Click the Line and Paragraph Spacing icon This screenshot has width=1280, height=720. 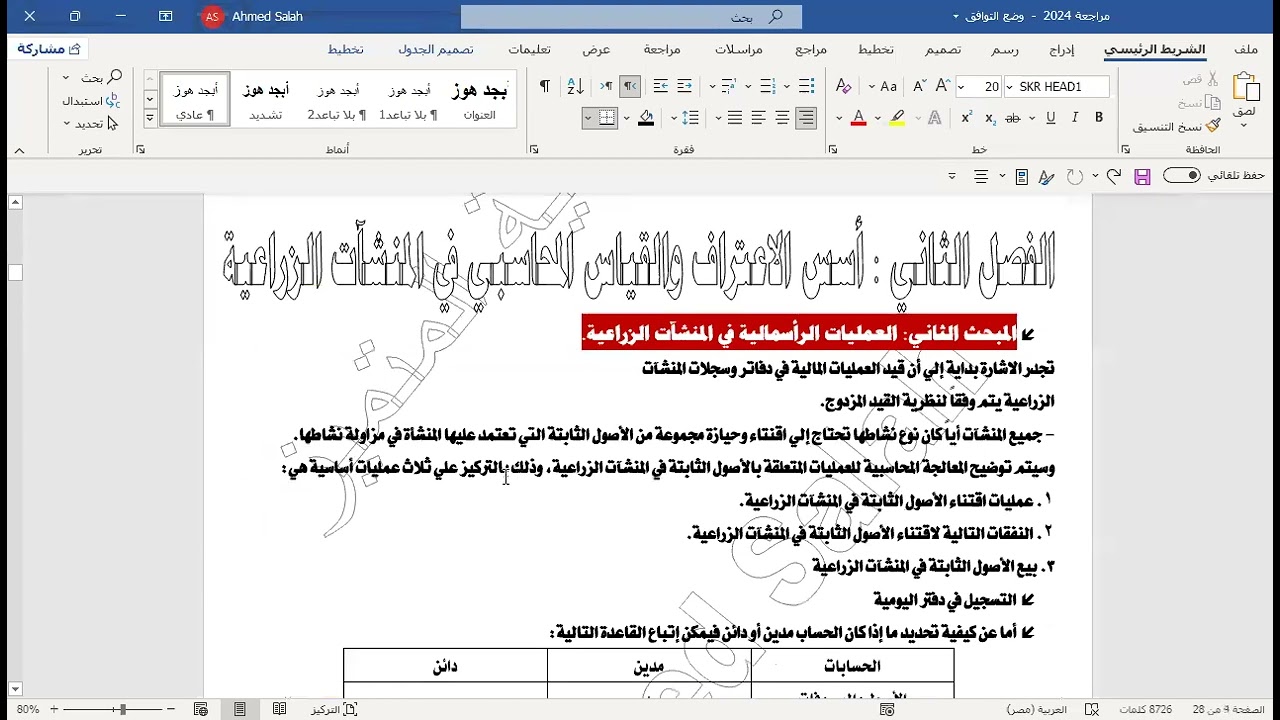691,118
